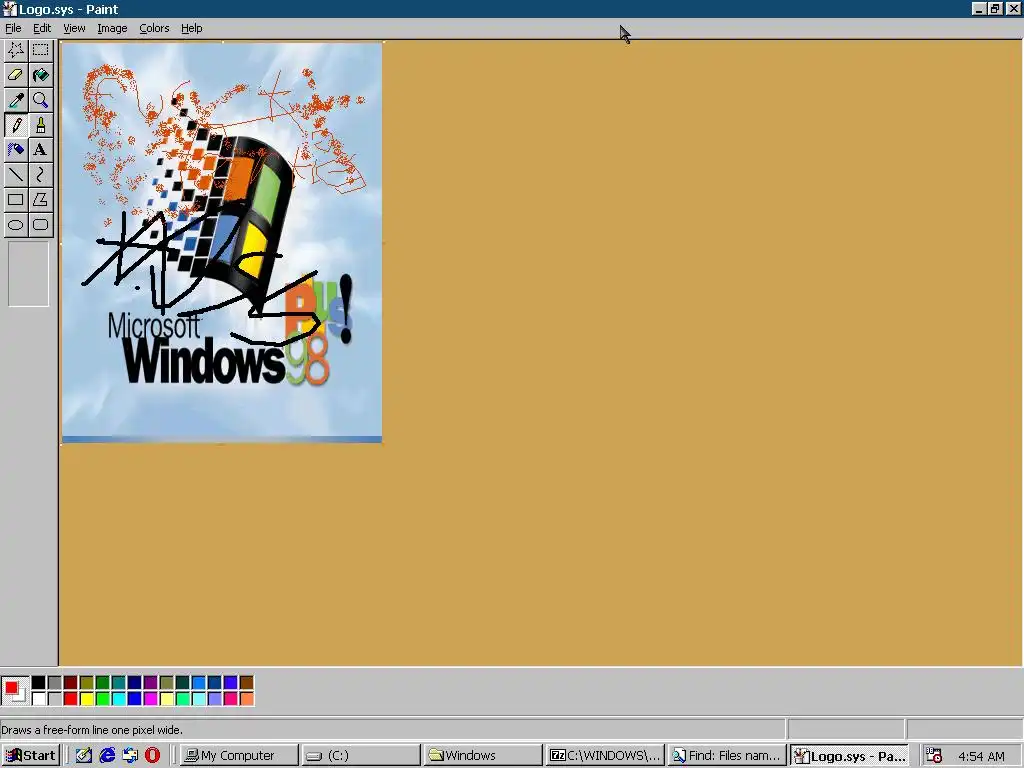The height and width of the screenshot is (768, 1024).
Task: Choose the magenta swatch
Action: 151,699
